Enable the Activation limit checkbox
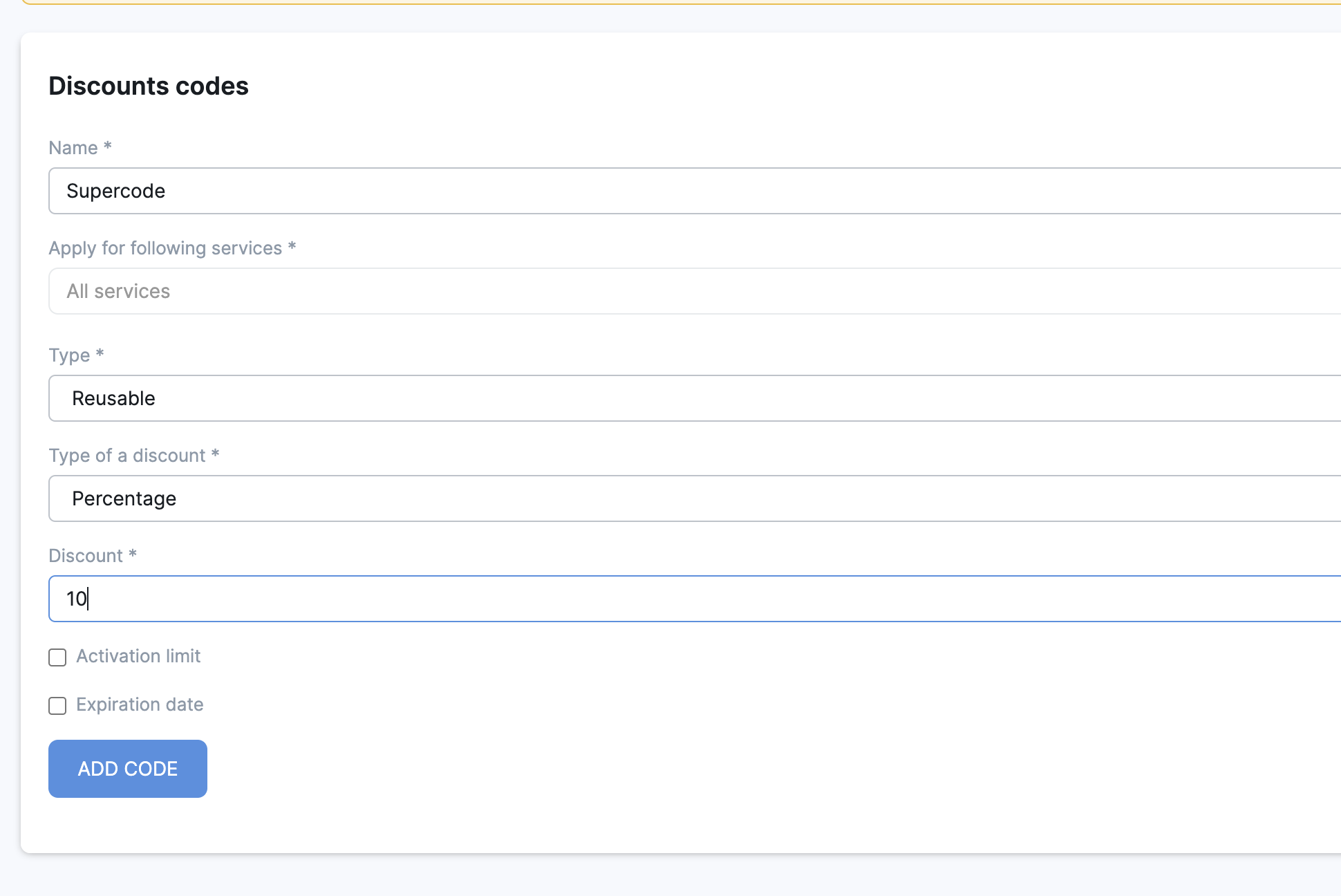This screenshot has height=896, width=1341. 57,657
